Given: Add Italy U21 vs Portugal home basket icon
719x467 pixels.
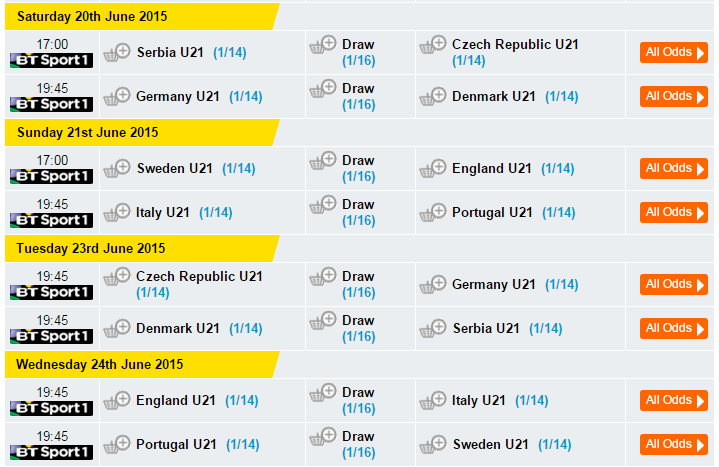Looking at the screenshot, I should pyautogui.click(x=117, y=212).
